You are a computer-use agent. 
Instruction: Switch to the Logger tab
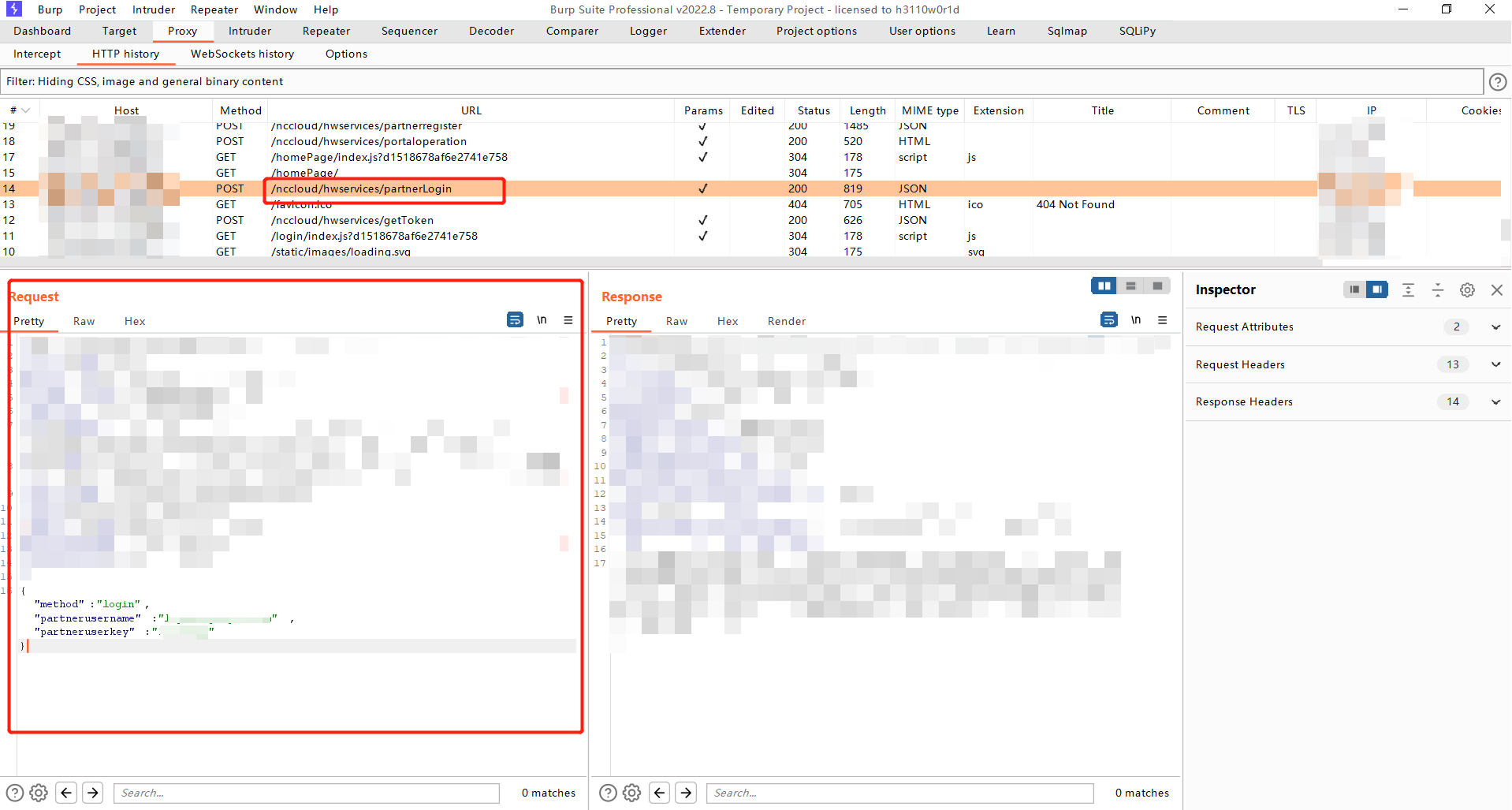click(x=648, y=31)
